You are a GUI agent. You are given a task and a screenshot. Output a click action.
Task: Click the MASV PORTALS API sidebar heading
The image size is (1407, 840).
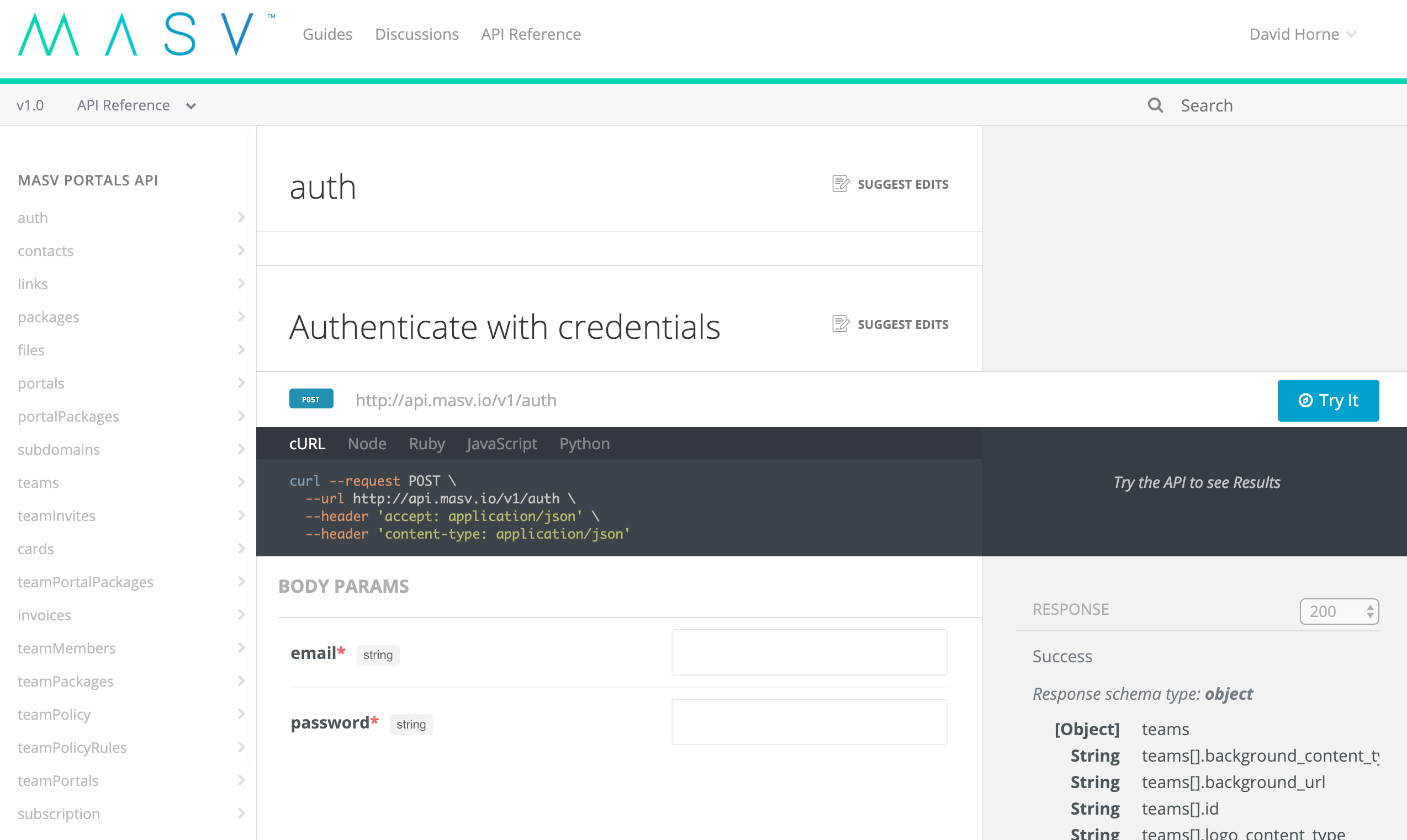click(88, 180)
